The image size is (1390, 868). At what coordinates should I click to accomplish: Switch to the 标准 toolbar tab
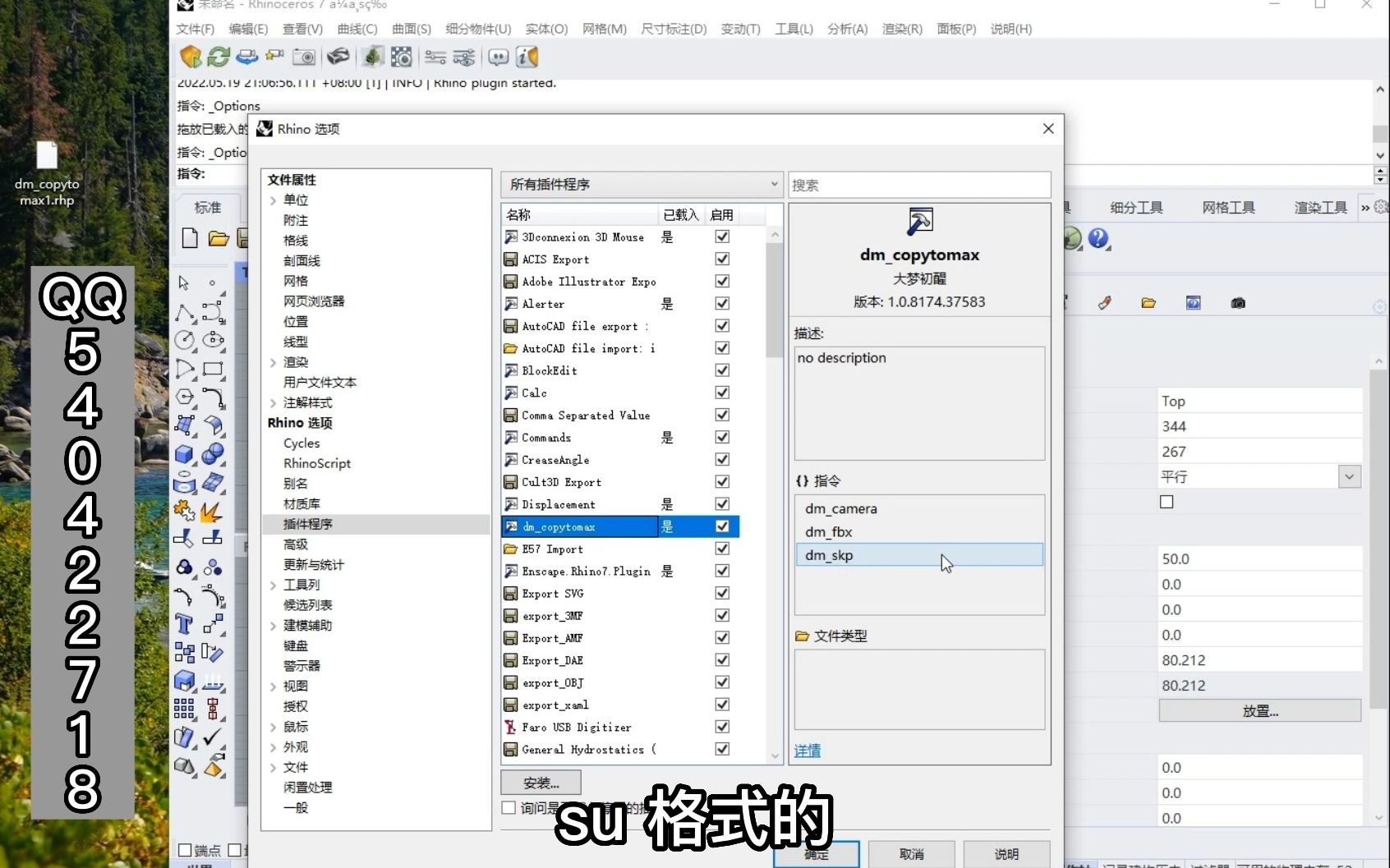207,208
